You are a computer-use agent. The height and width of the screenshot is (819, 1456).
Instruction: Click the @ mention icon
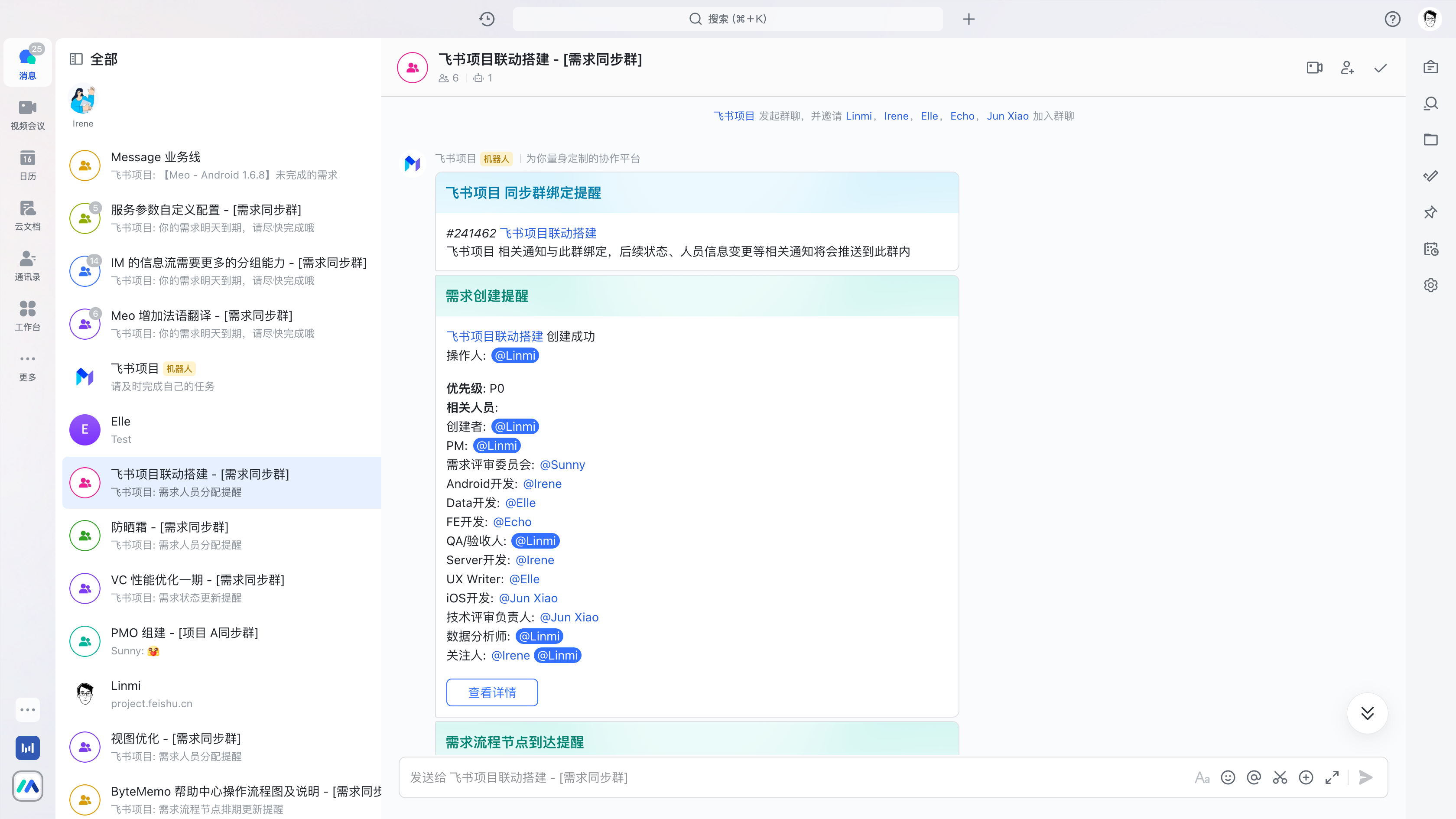(x=1254, y=778)
